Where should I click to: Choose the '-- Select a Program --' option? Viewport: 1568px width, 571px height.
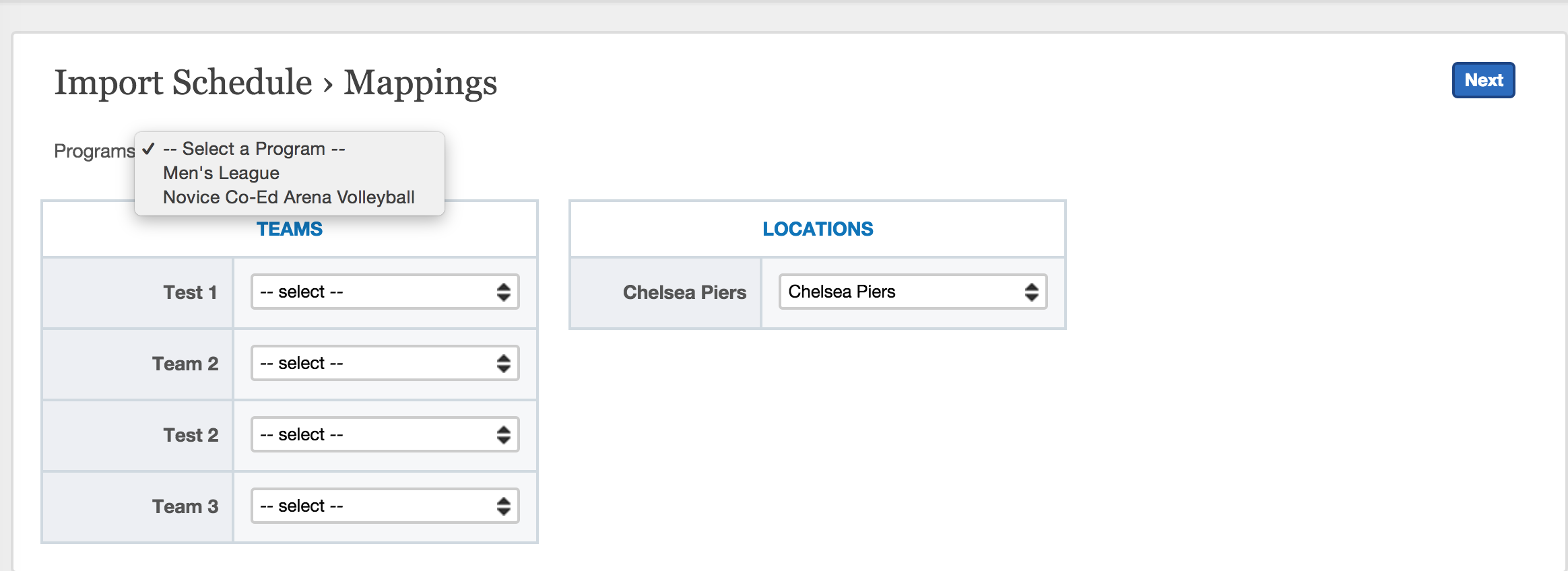254,148
